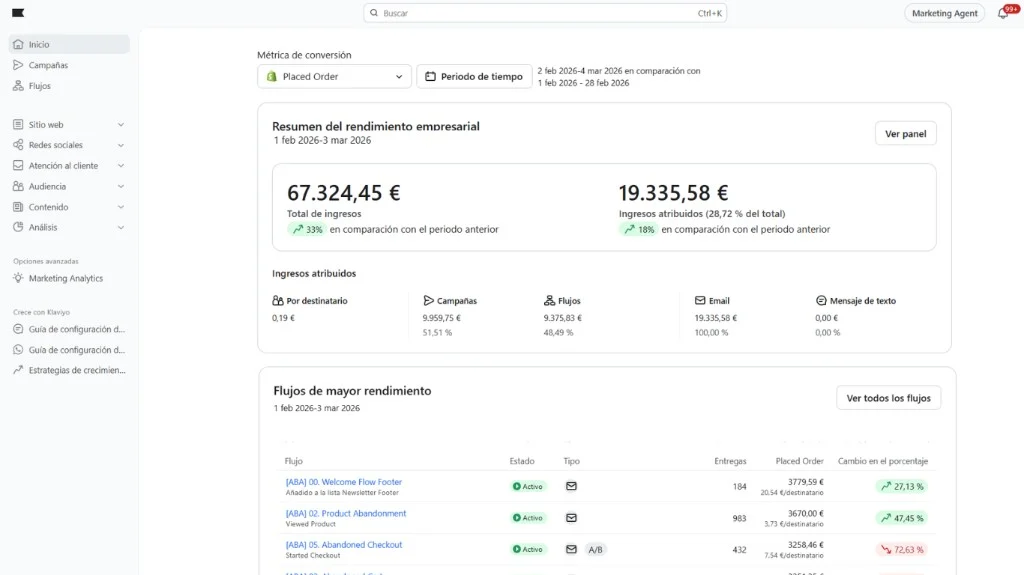Click Ver todos los flujos button

(x=888, y=398)
